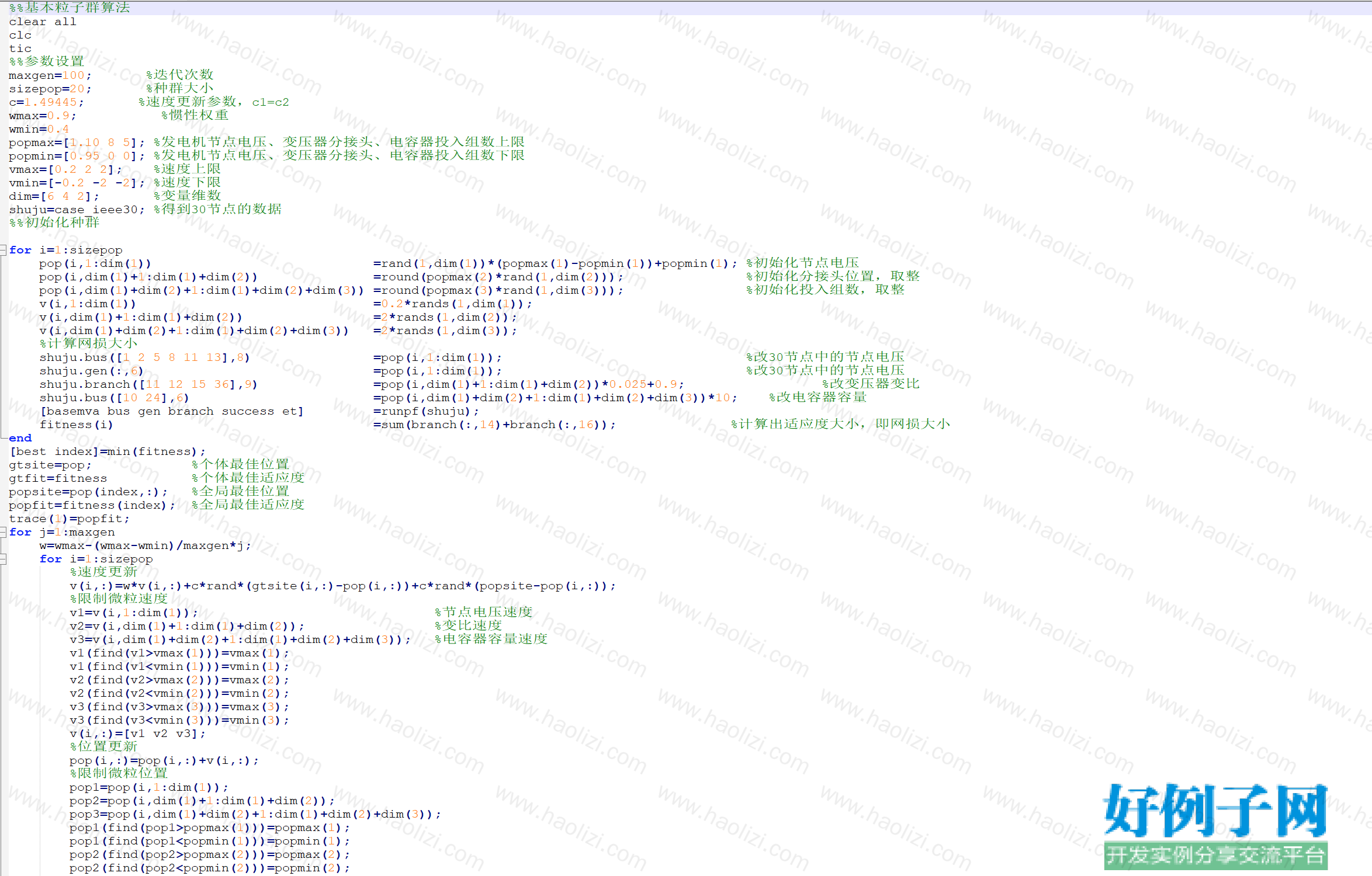Click the '%初始化节点电压' comment
The image size is (1372, 876).
[x=803, y=263]
